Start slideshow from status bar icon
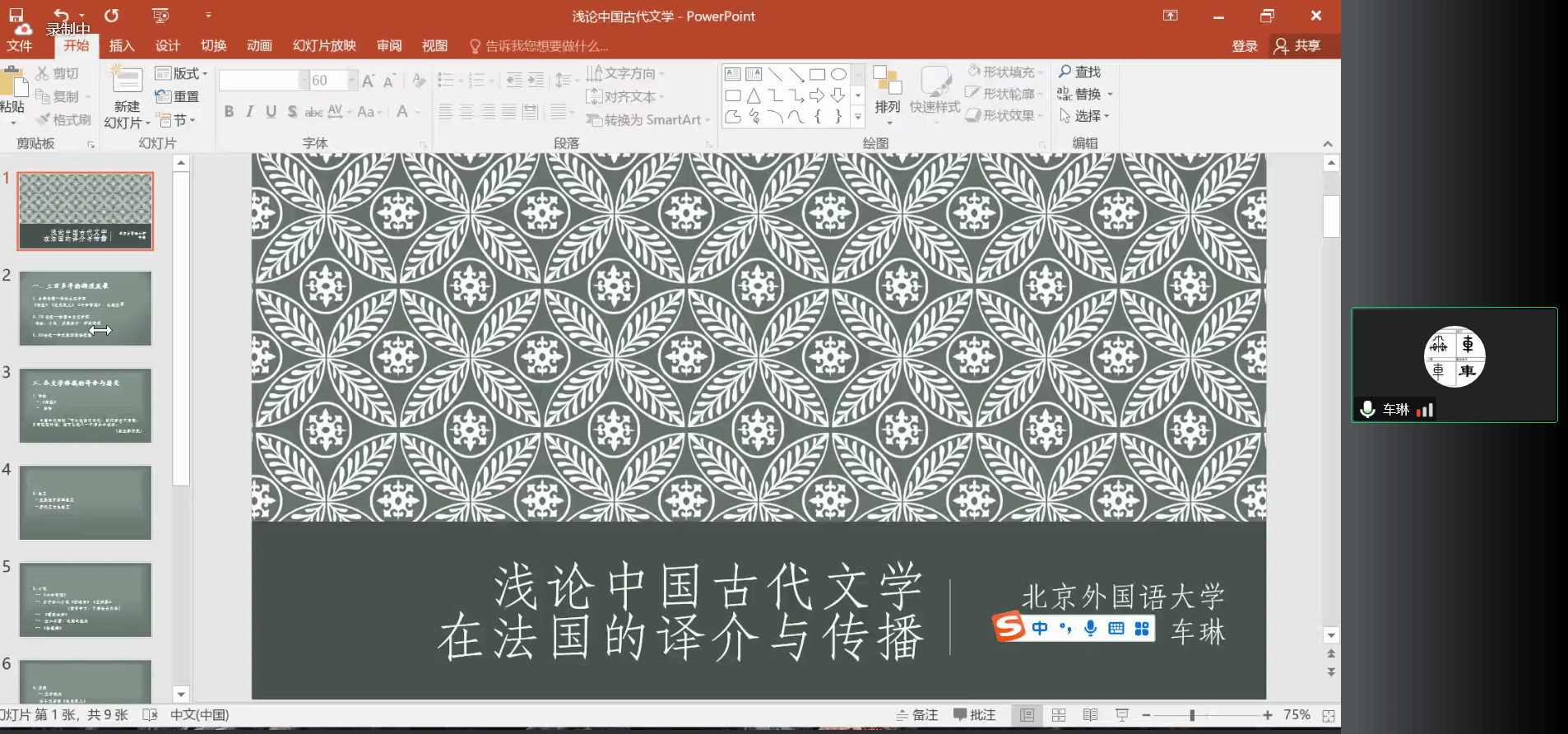Viewport: 1568px width, 734px height. (1121, 715)
